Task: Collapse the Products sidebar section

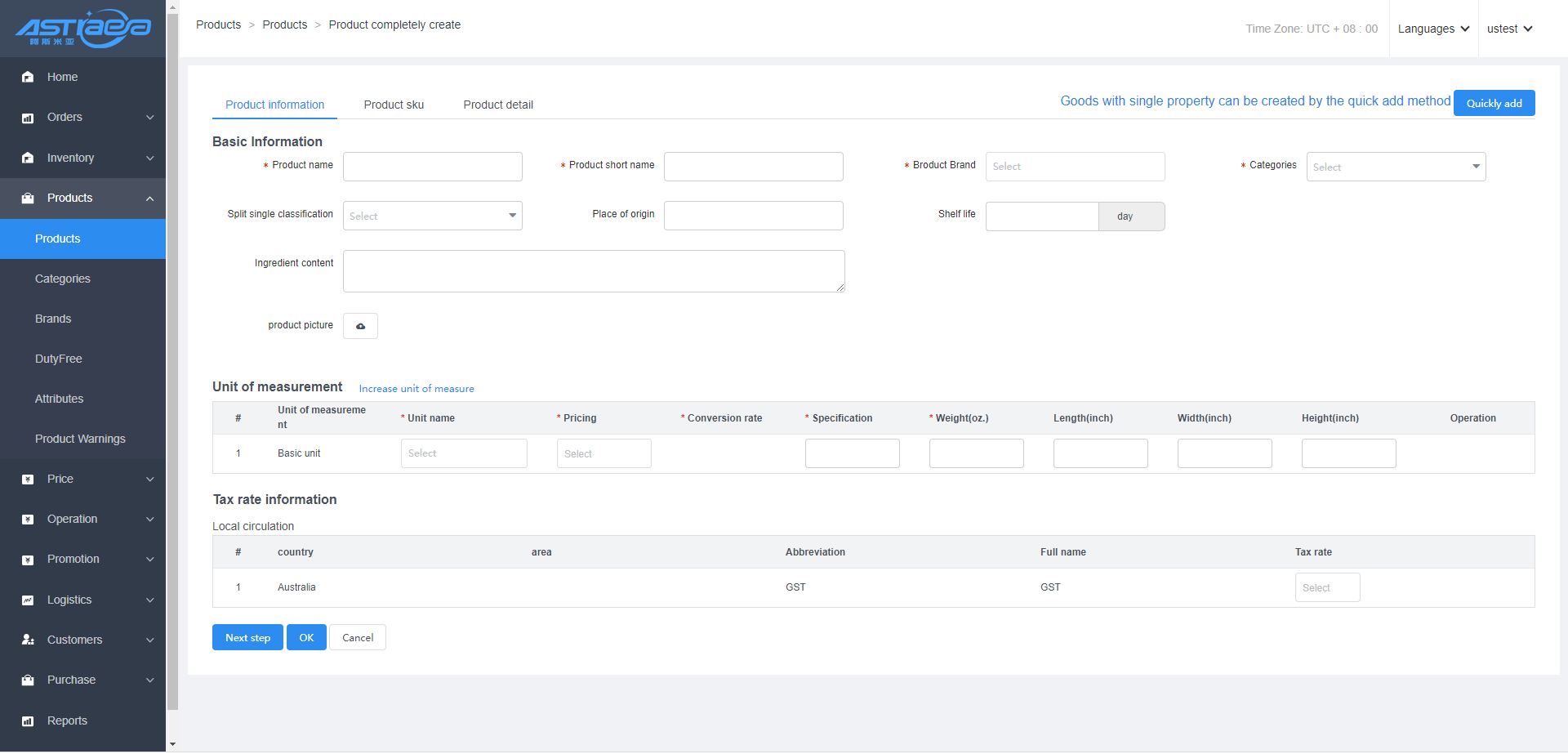Action: [149, 199]
